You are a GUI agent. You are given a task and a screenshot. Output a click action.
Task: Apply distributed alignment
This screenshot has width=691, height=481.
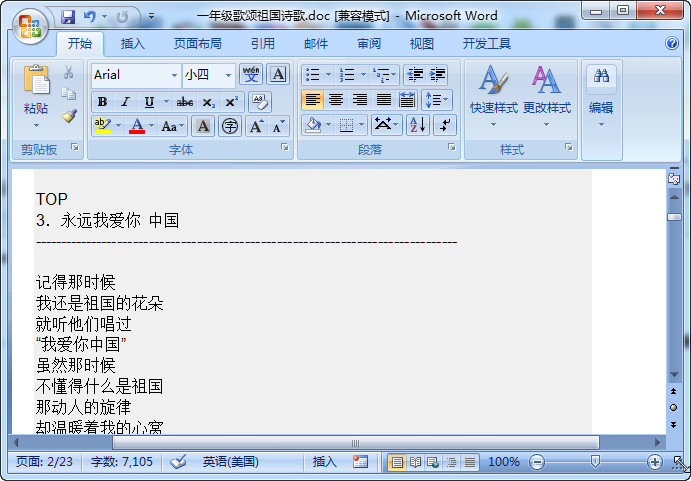click(406, 100)
